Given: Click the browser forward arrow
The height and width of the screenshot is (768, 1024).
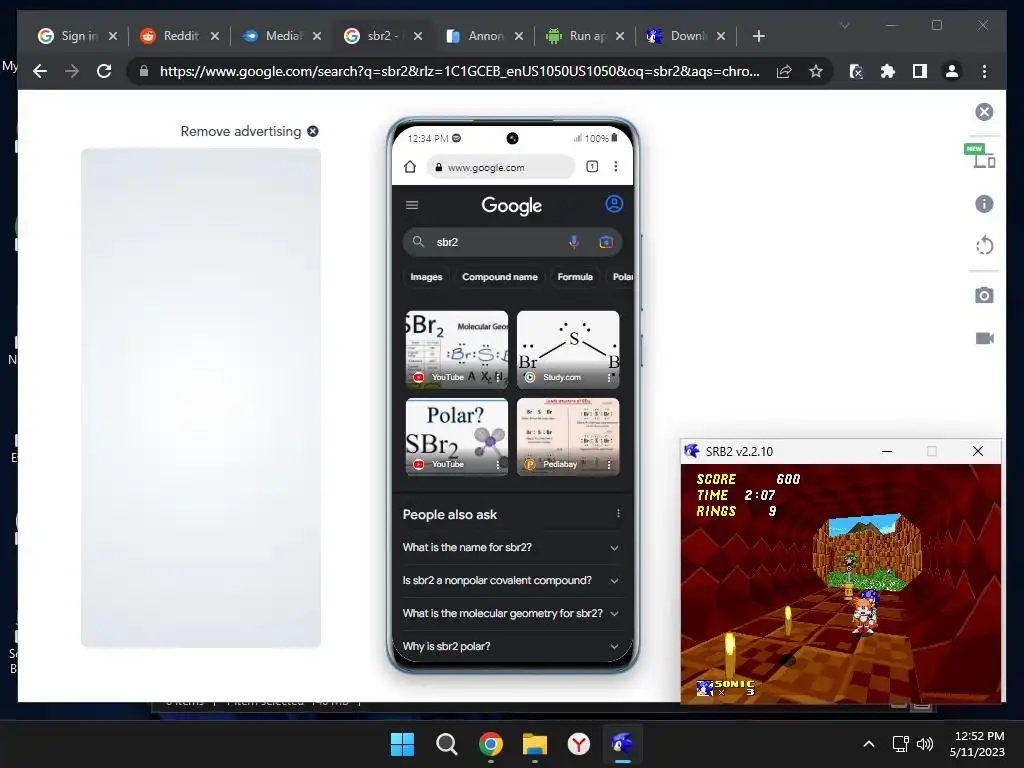Looking at the screenshot, I should click(72, 71).
